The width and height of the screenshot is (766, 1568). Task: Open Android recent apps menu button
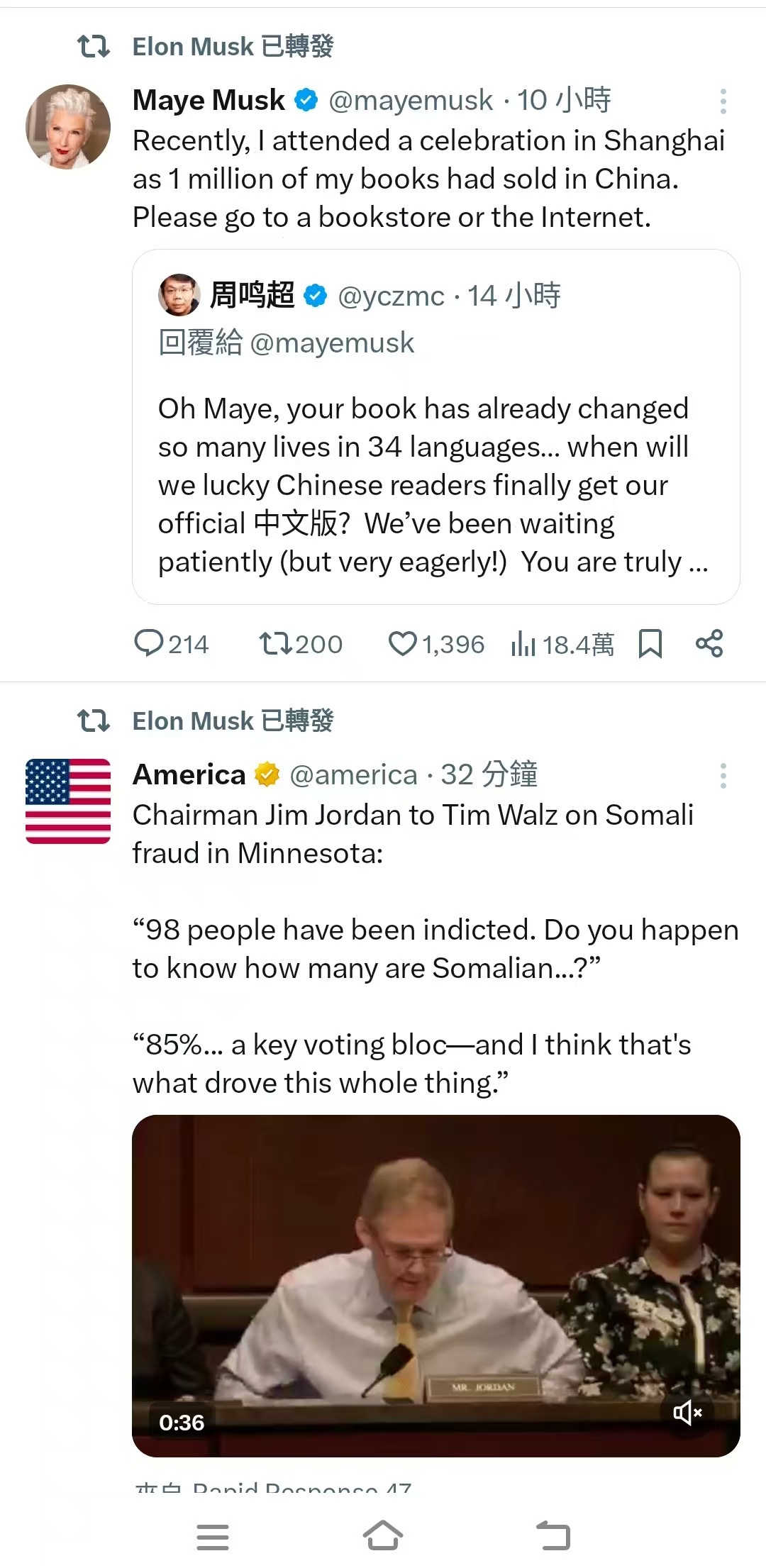tap(213, 1537)
